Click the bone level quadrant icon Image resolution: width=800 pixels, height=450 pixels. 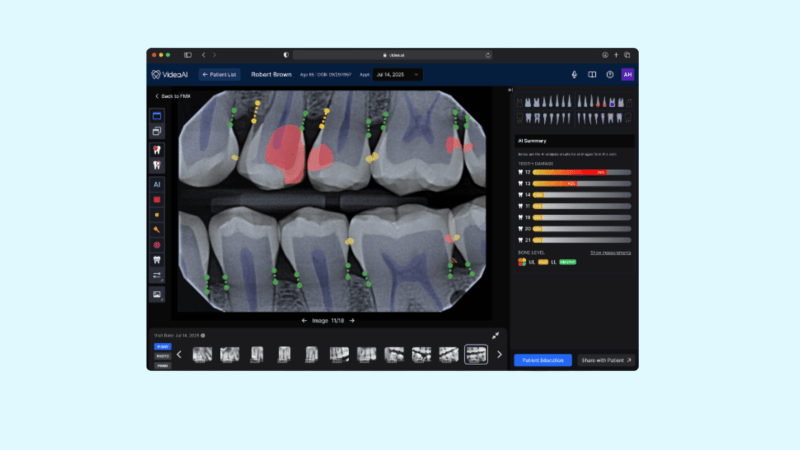coord(522,262)
